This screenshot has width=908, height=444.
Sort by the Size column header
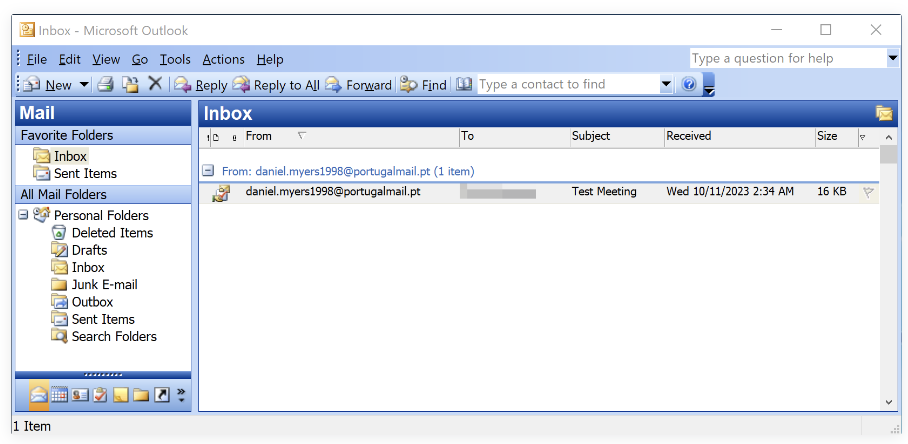tap(836, 137)
